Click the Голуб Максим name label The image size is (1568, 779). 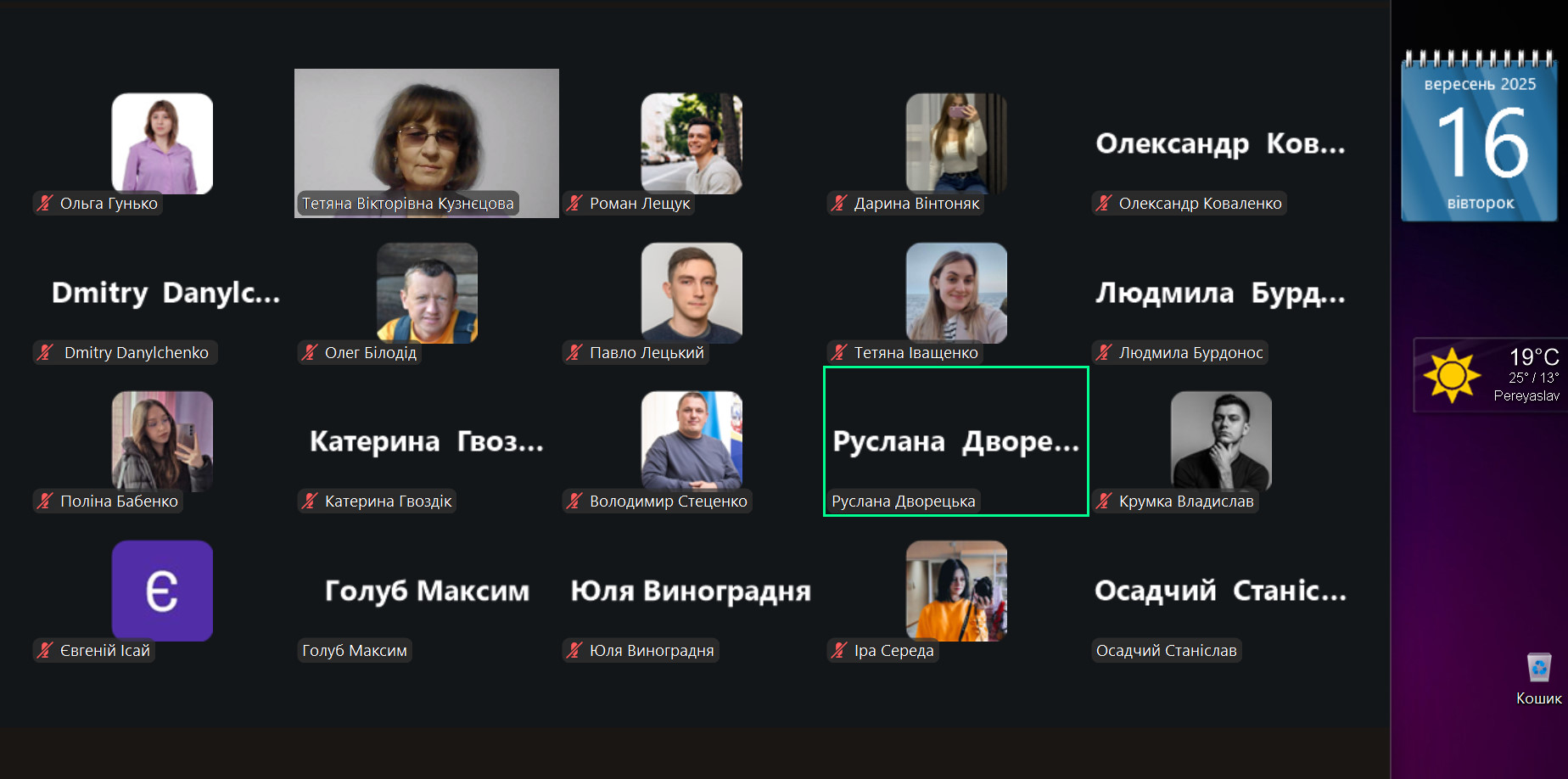(355, 650)
